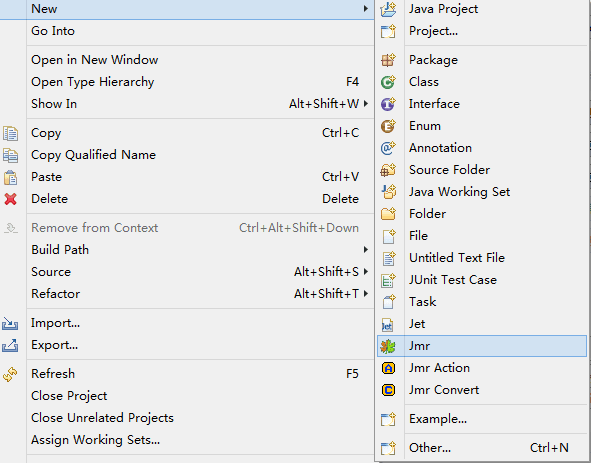Screen dimensions: 591x464
Task: Click the Annotation @ icon
Action: click(x=388, y=148)
